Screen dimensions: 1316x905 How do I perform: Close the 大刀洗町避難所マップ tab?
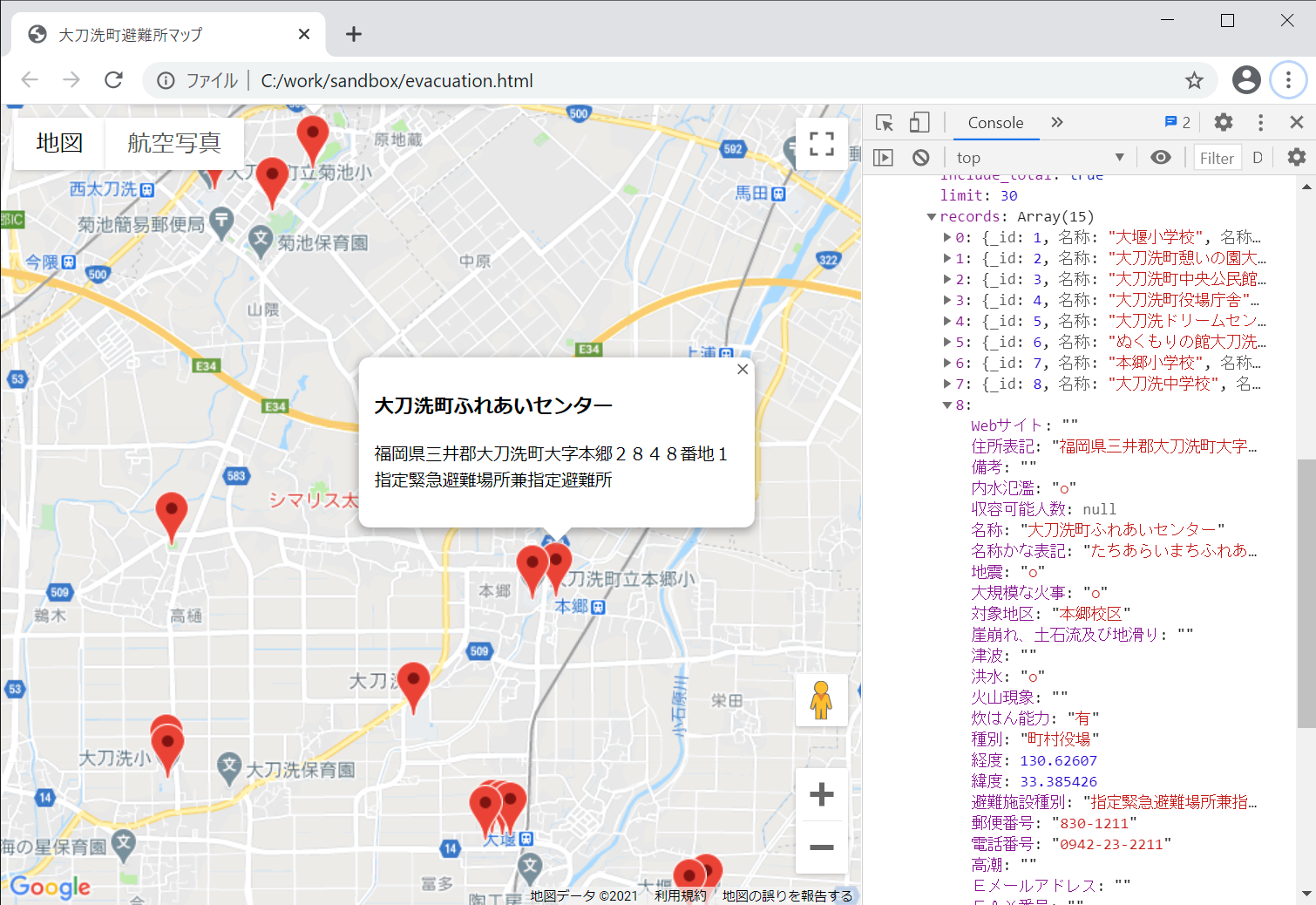(x=304, y=34)
